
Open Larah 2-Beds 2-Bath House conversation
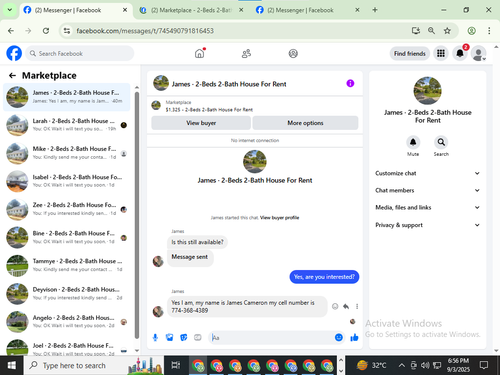[67, 125]
